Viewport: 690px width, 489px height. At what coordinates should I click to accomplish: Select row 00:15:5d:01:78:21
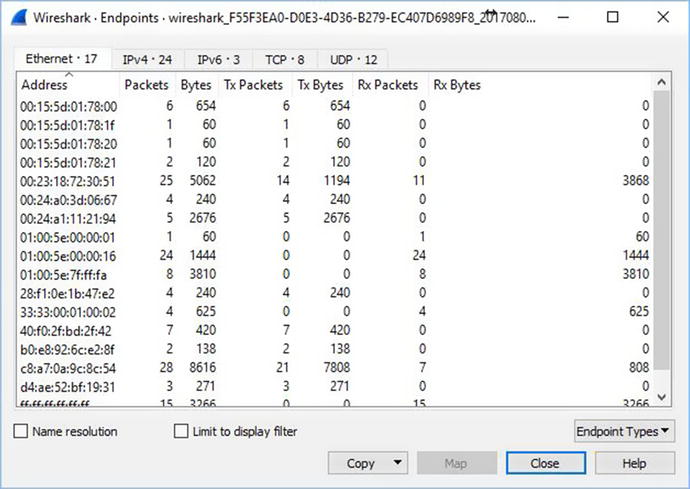[334, 162]
